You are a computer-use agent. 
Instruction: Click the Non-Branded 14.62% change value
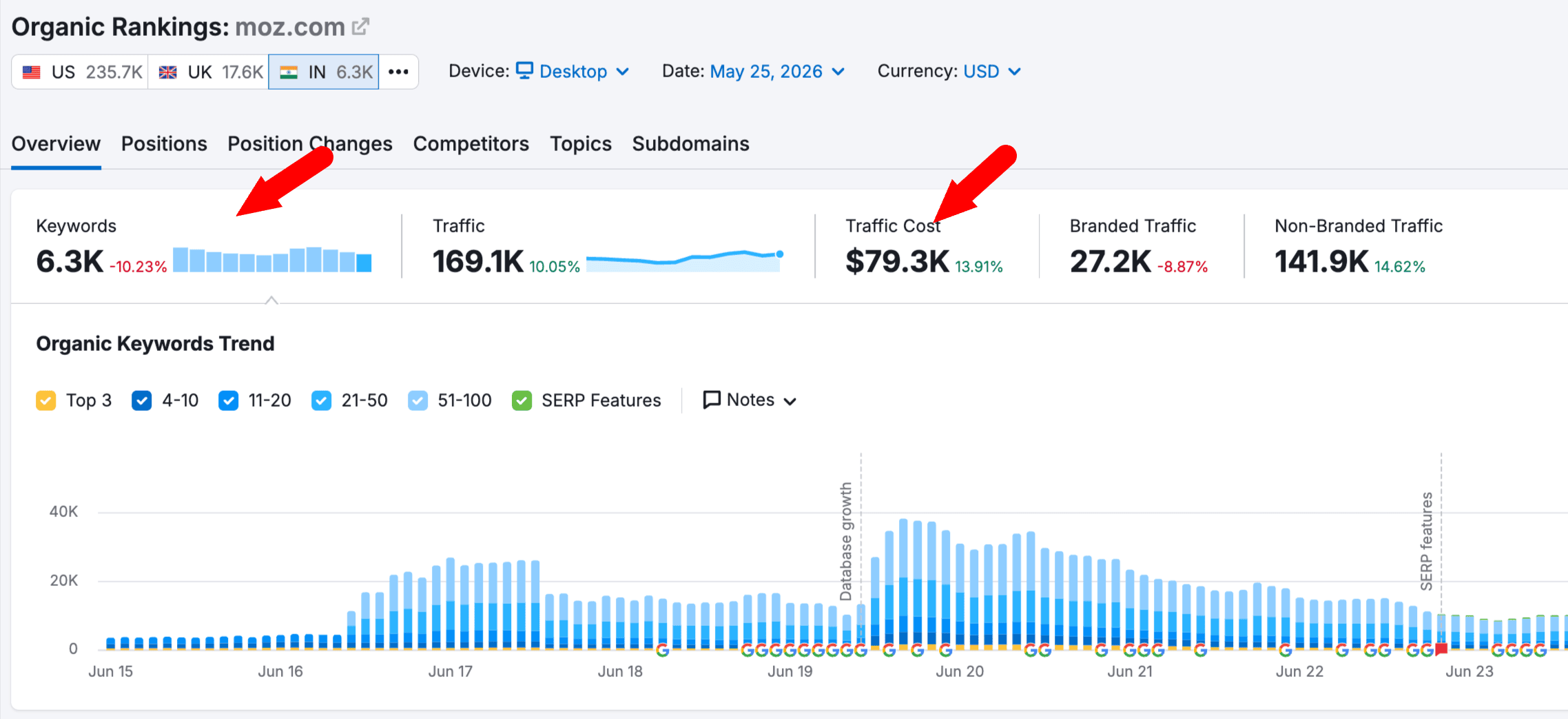point(1400,267)
